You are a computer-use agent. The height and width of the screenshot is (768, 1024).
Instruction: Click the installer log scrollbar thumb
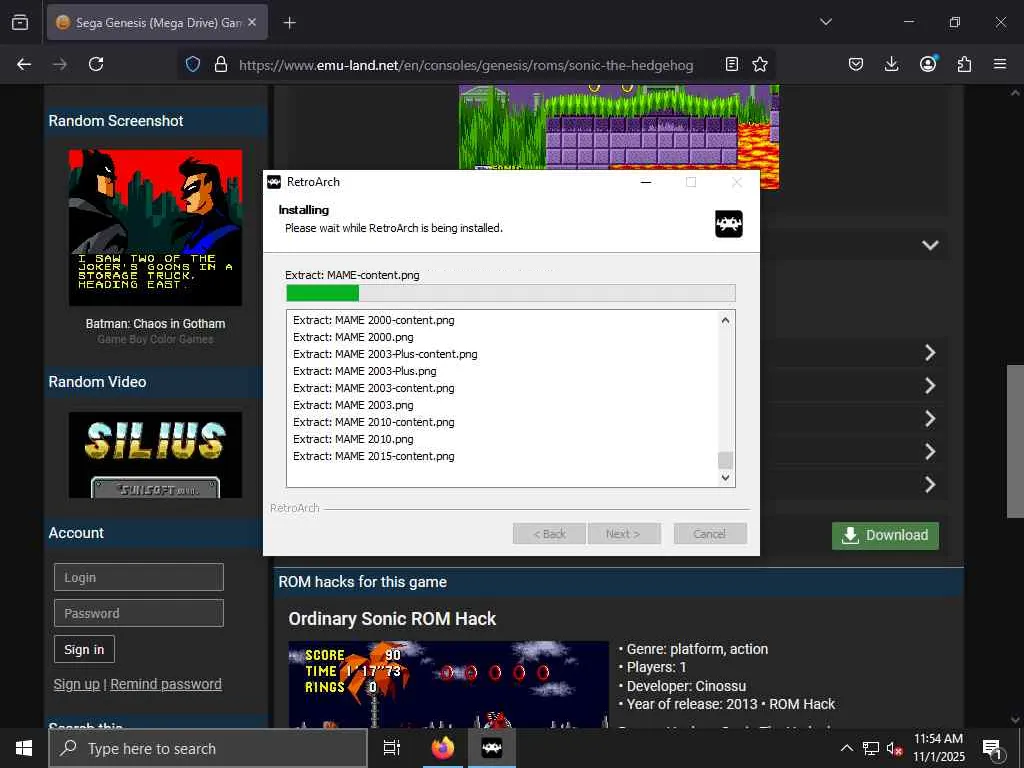[x=726, y=460]
